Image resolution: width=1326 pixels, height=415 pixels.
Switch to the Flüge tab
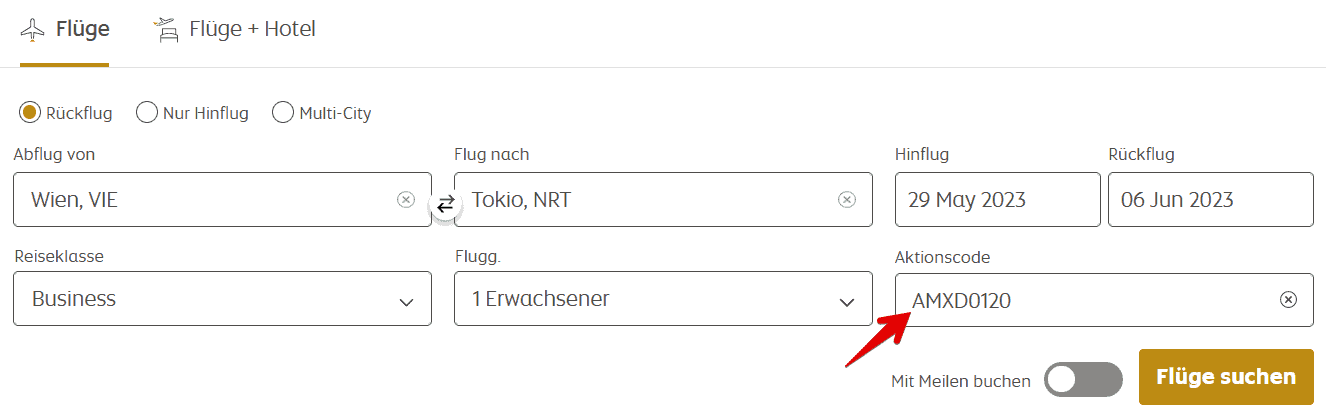coord(82,30)
